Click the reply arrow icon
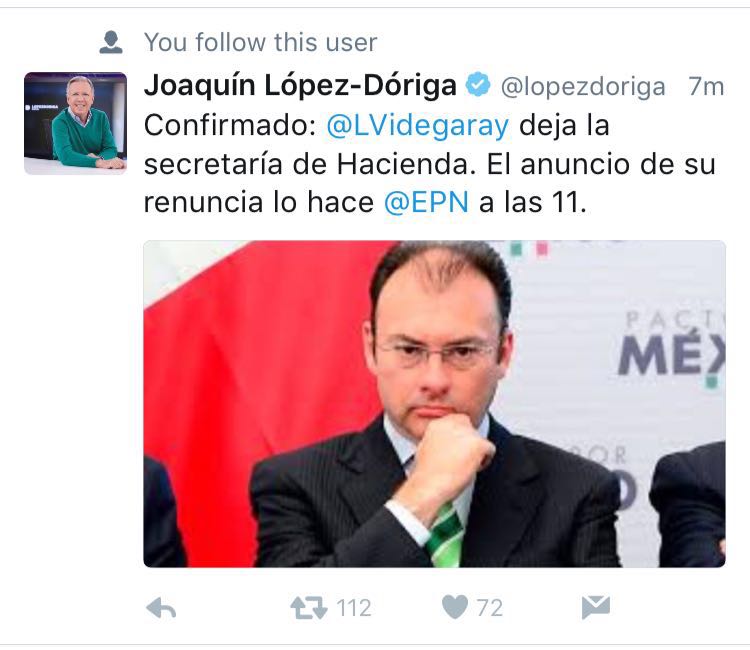The height and width of the screenshot is (650, 750). 161,608
